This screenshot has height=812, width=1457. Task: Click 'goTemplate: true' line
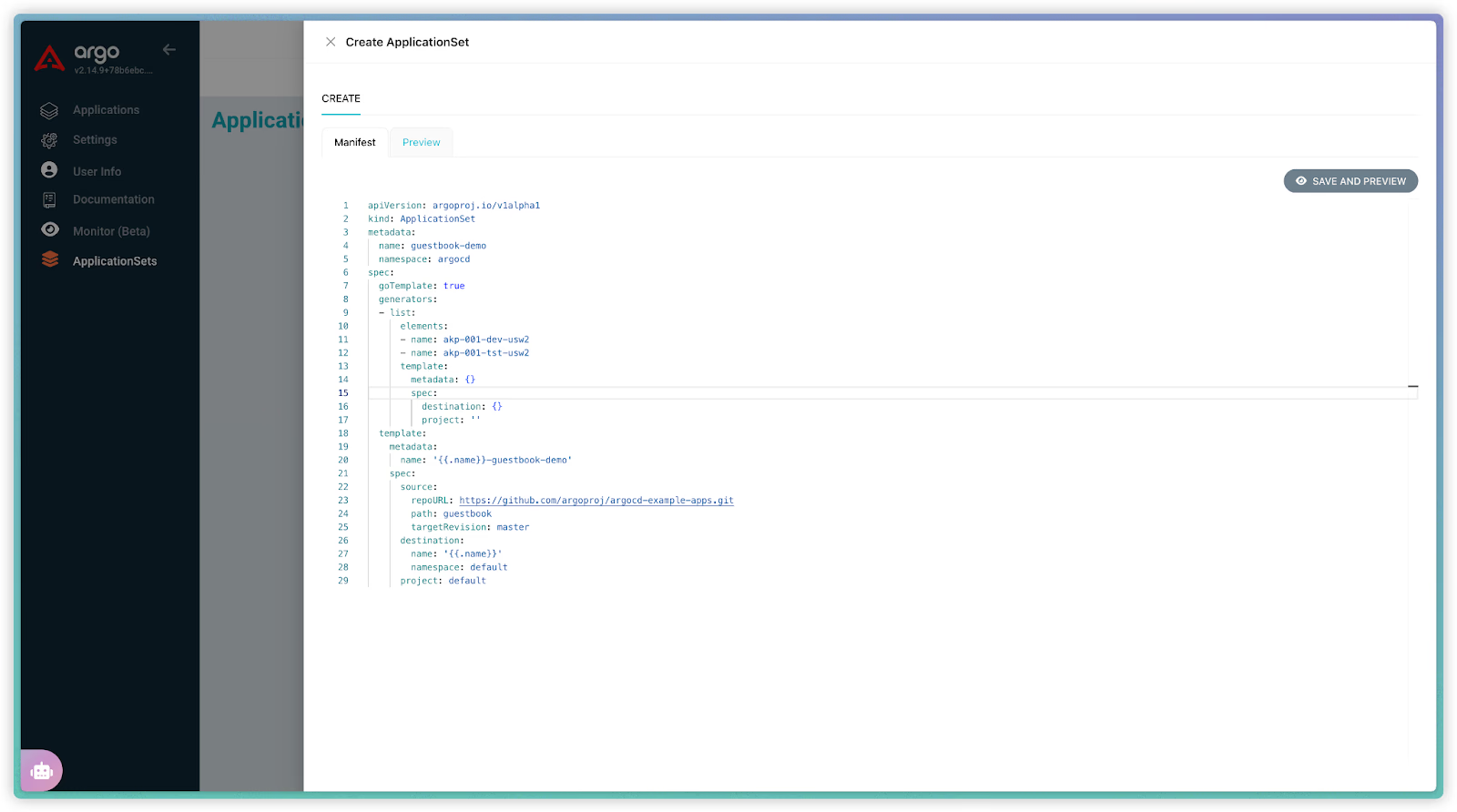click(x=422, y=286)
